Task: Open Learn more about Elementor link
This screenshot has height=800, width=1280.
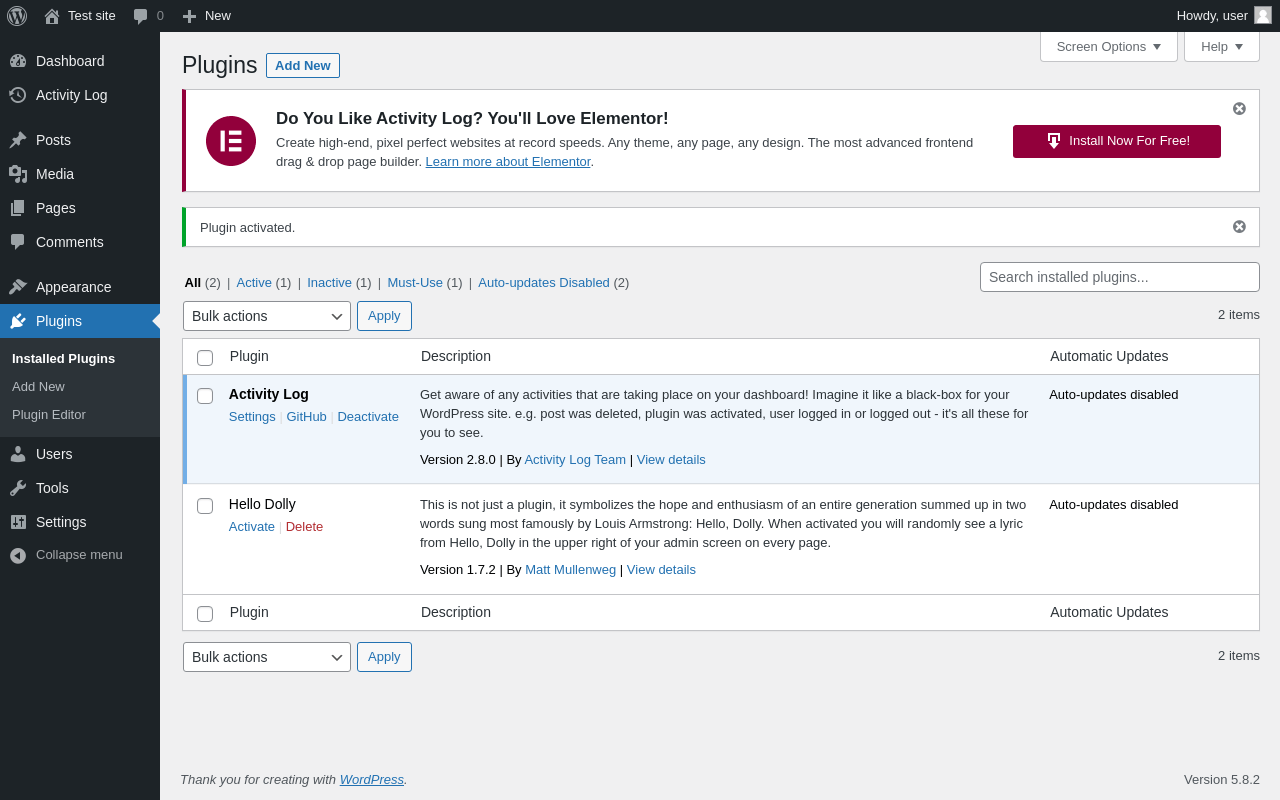Action: coord(508,161)
